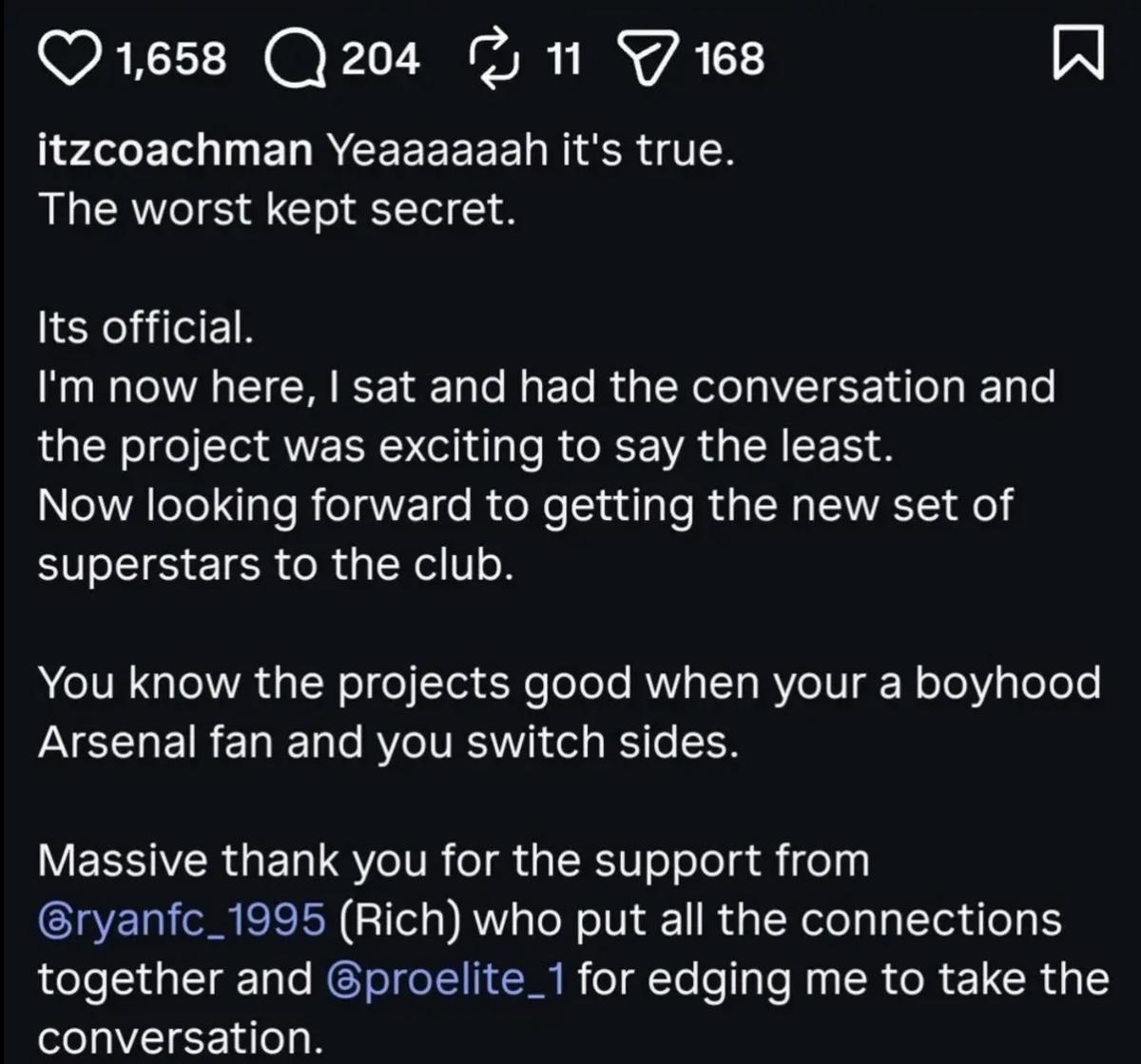Tap the 11 reposts count
The image size is (1141, 1064).
tap(564, 60)
